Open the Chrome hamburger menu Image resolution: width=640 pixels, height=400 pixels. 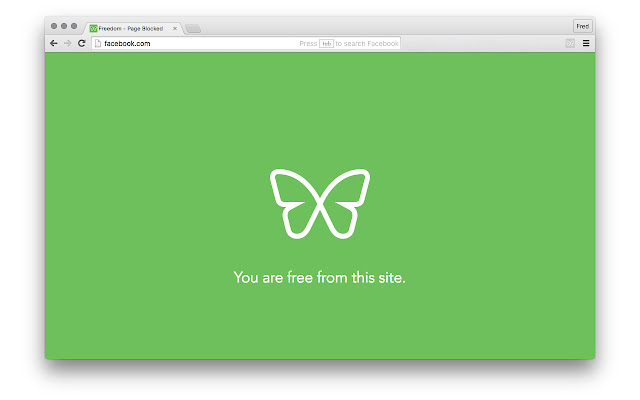pos(586,43)
